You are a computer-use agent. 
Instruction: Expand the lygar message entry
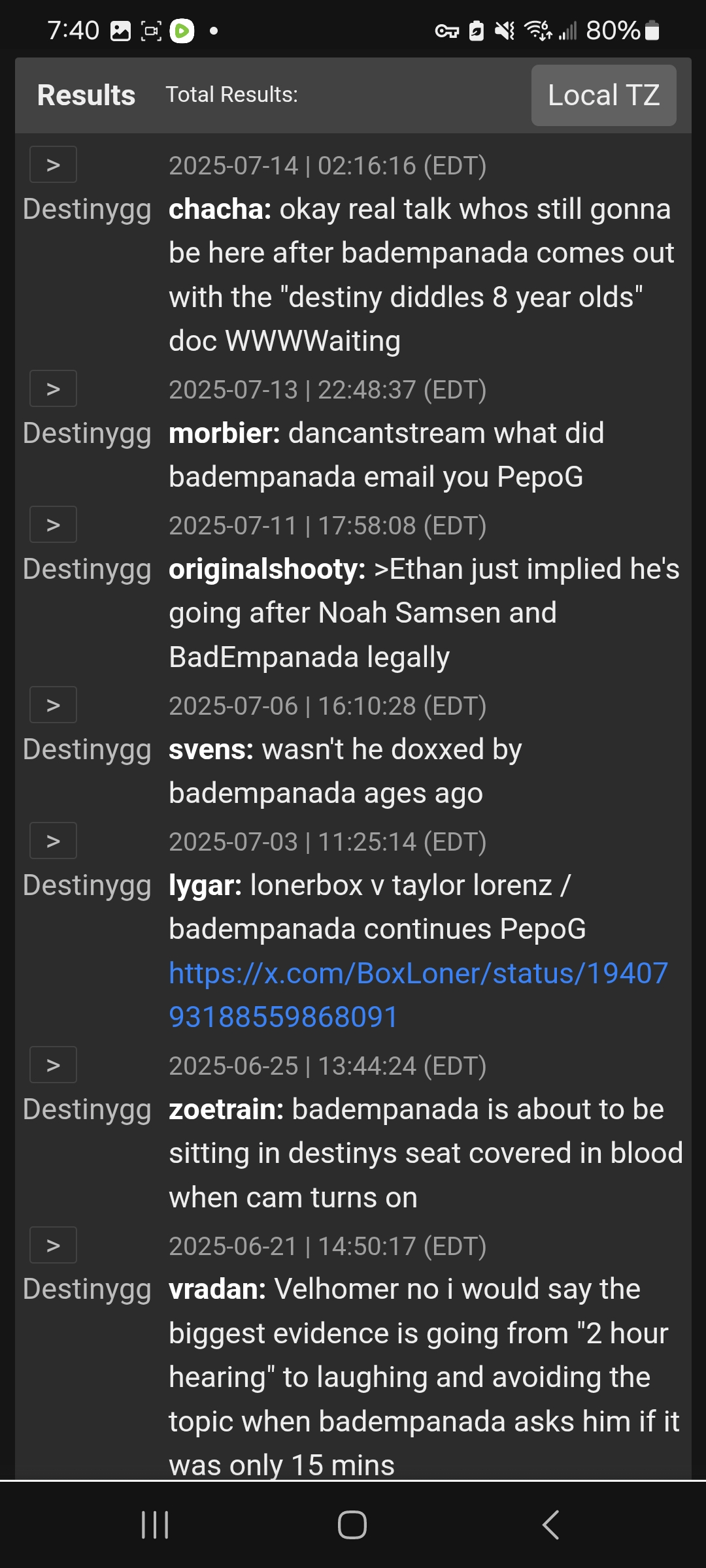tap(53, 841)
